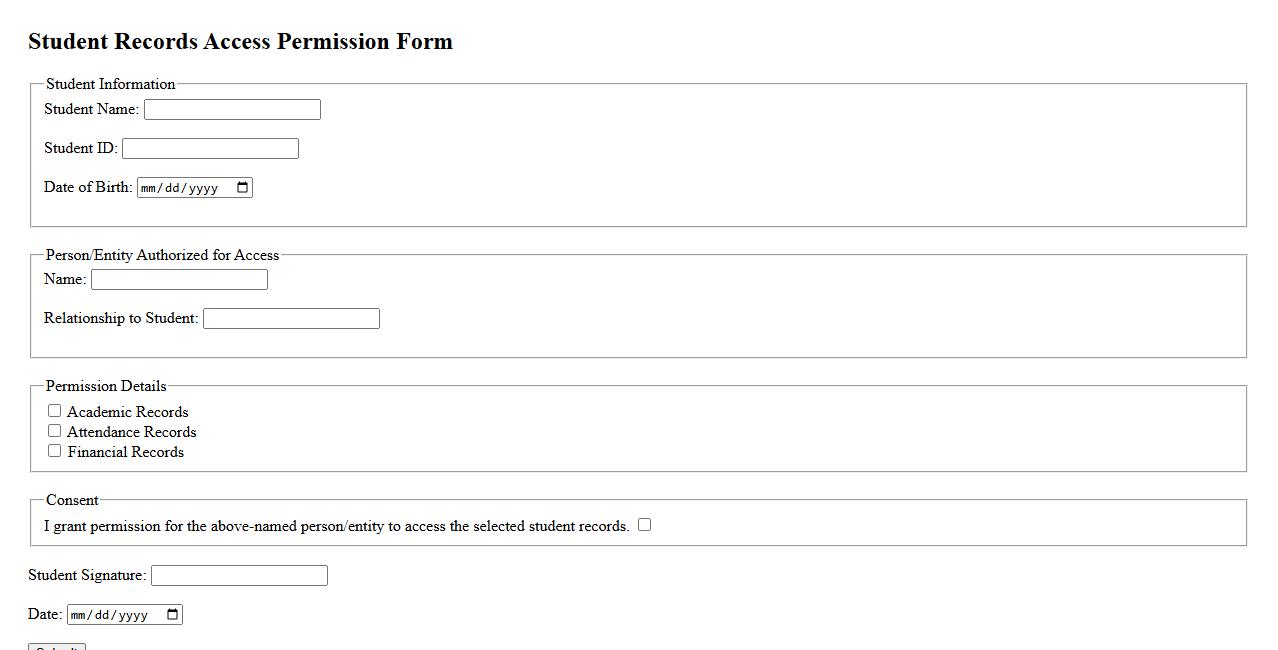Screen dimensions: 1278x650
Task: Click the Financial Records label text
Action: coord(125,452)
